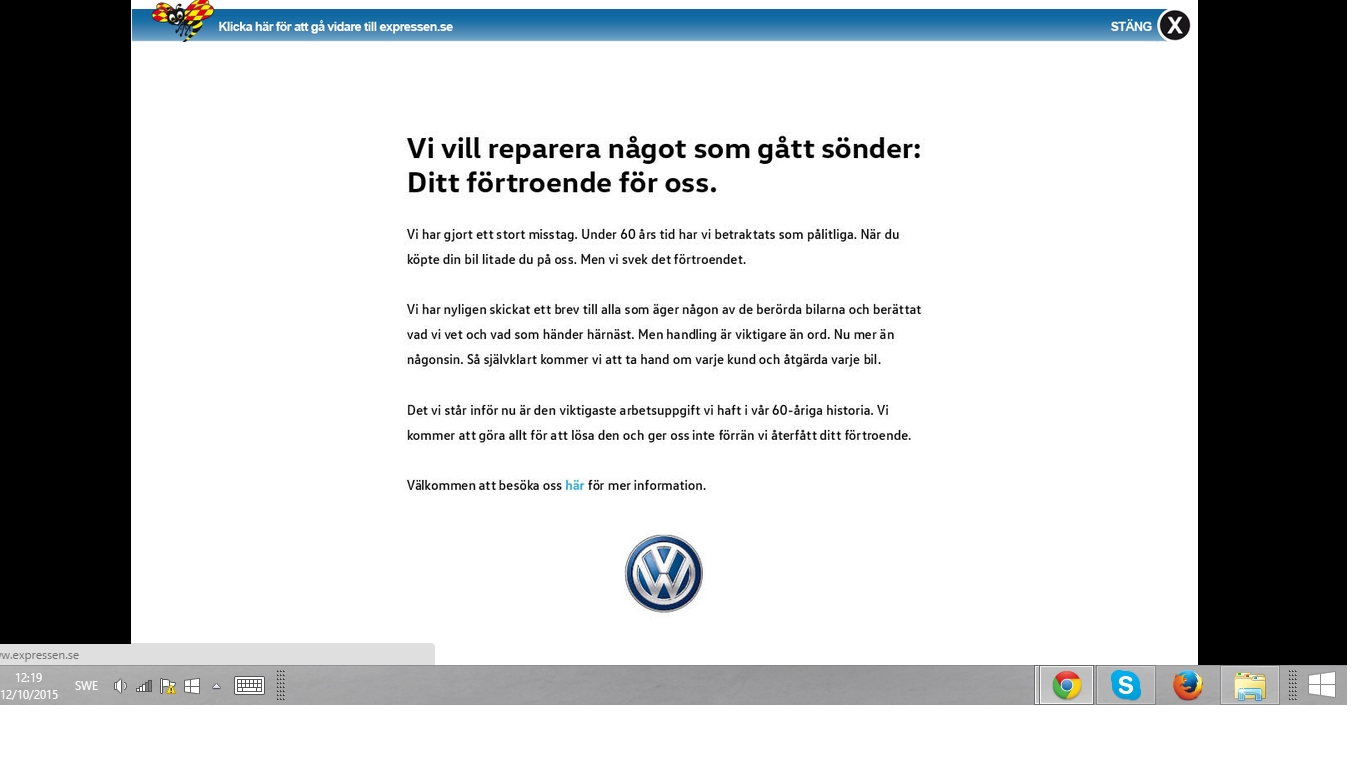Switch input language via SWE indicator

86,686
